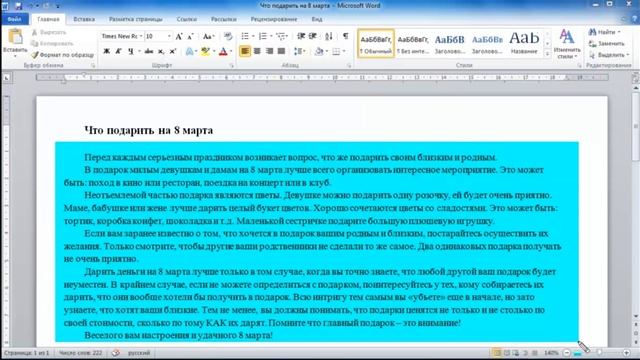Expand the Select (Выделить) dropdown

[609, 55]
